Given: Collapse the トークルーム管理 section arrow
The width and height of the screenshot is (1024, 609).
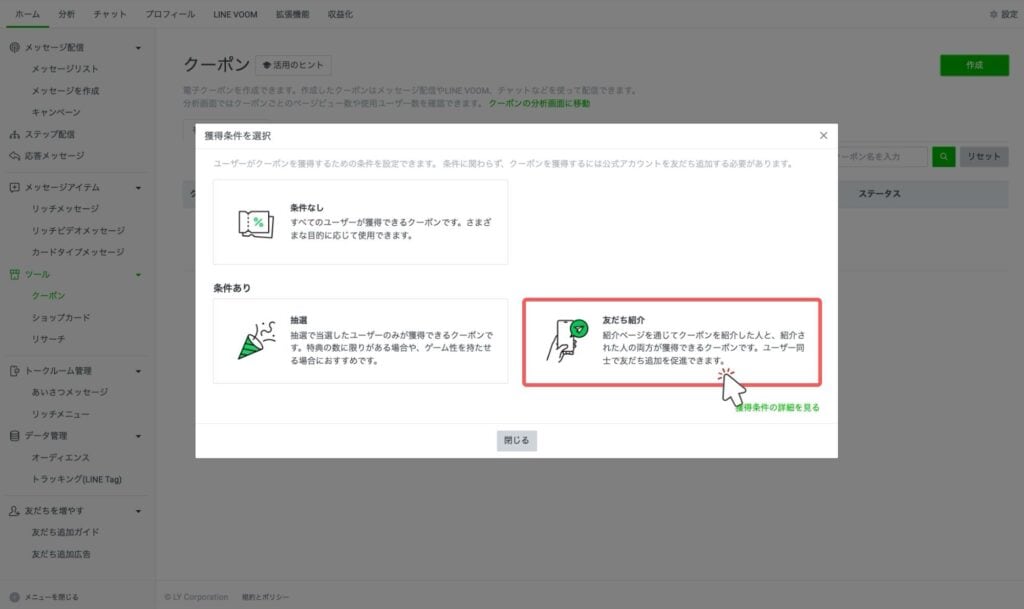Looking at the screenshot, I should click(x=138, y=371).
